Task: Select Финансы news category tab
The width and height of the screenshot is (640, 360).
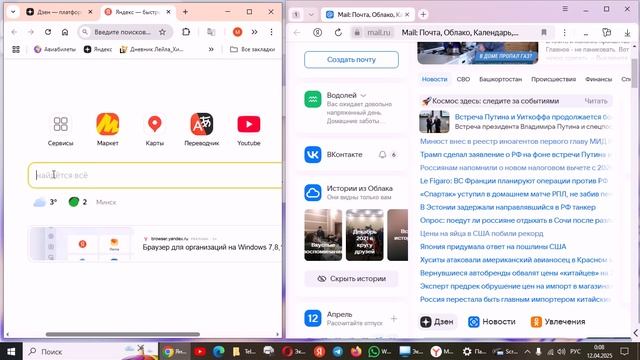Action: pos(598,79)
